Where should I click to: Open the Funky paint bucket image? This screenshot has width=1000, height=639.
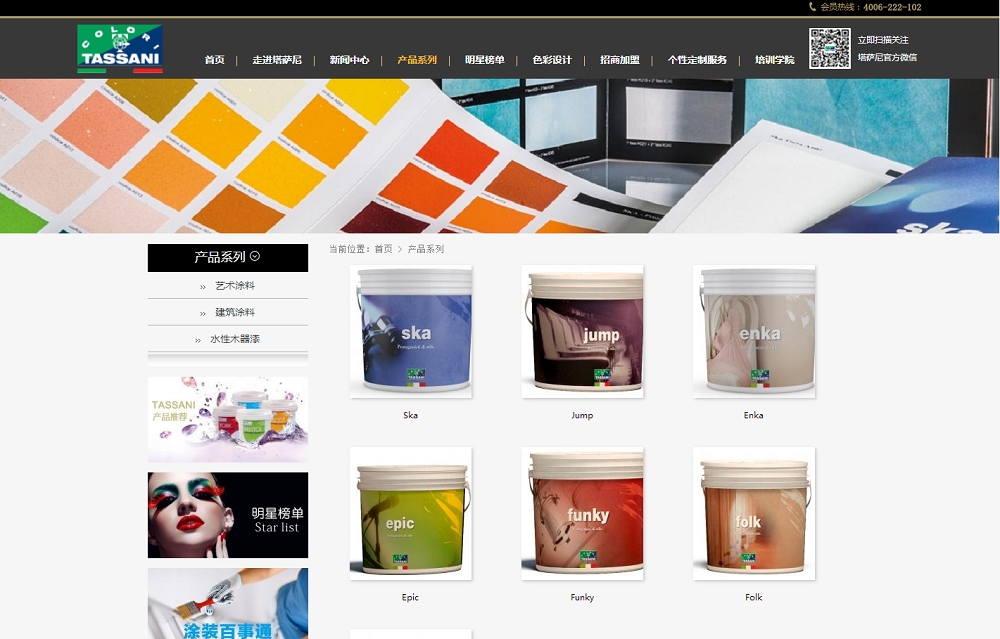pyautogui.click(x=582, y=514)
